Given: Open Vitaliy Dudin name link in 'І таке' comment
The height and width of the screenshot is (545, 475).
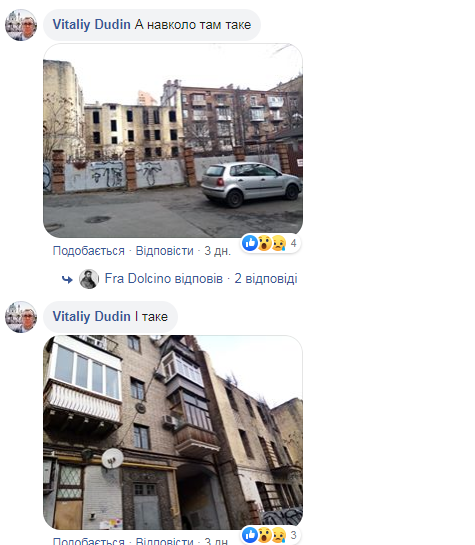Looking at the screenshot, I should click(91, 317).
